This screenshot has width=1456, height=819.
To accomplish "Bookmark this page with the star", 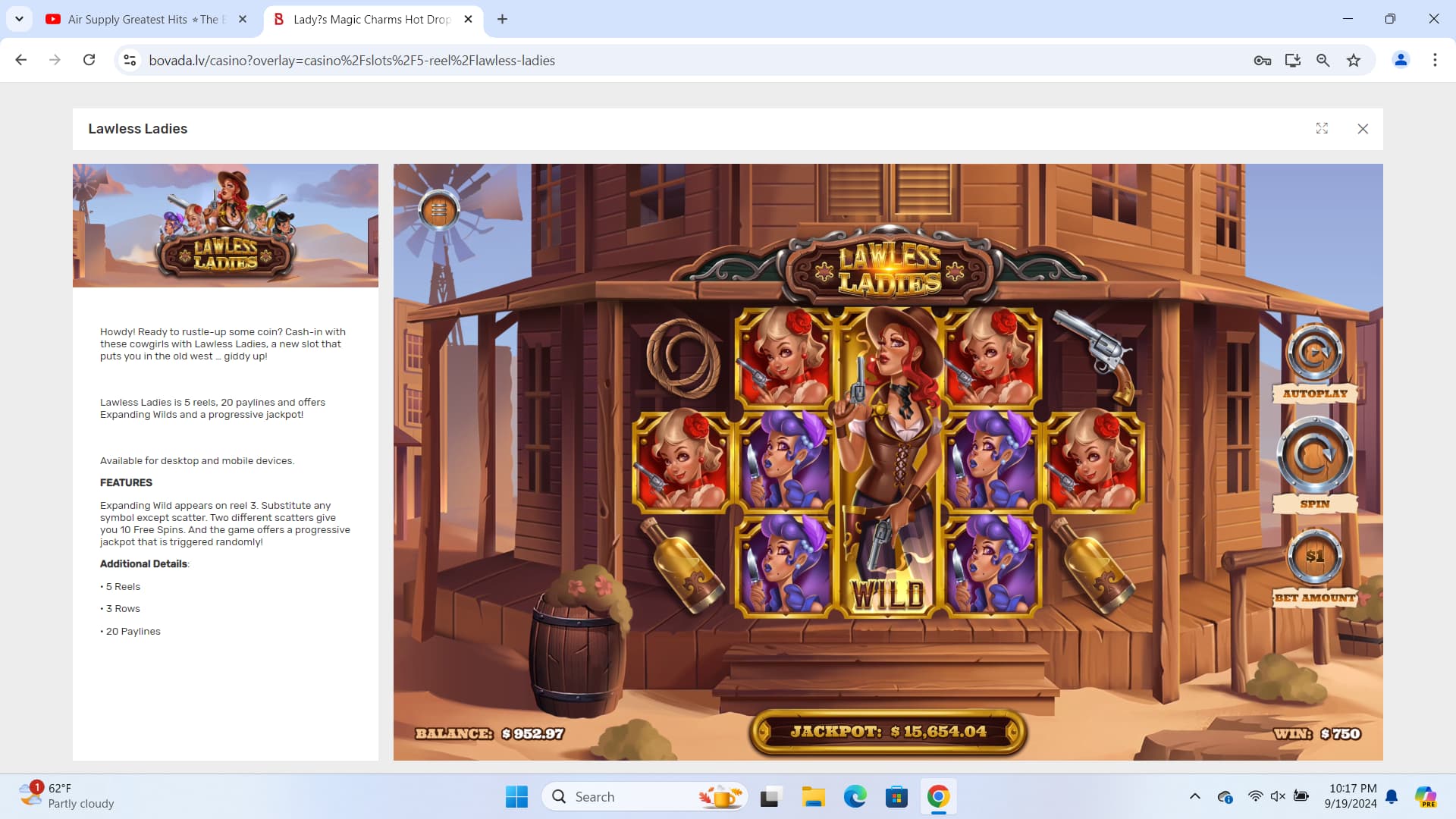I will point(1354,61).
